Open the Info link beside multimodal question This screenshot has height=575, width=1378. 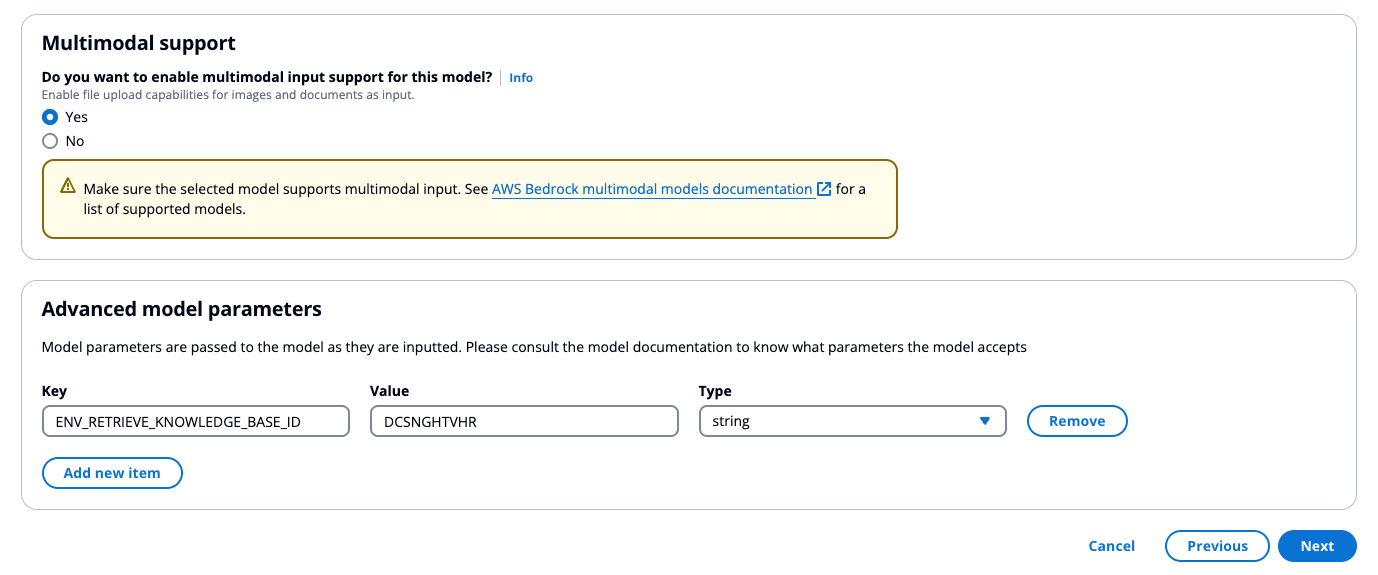pos(521,77)
